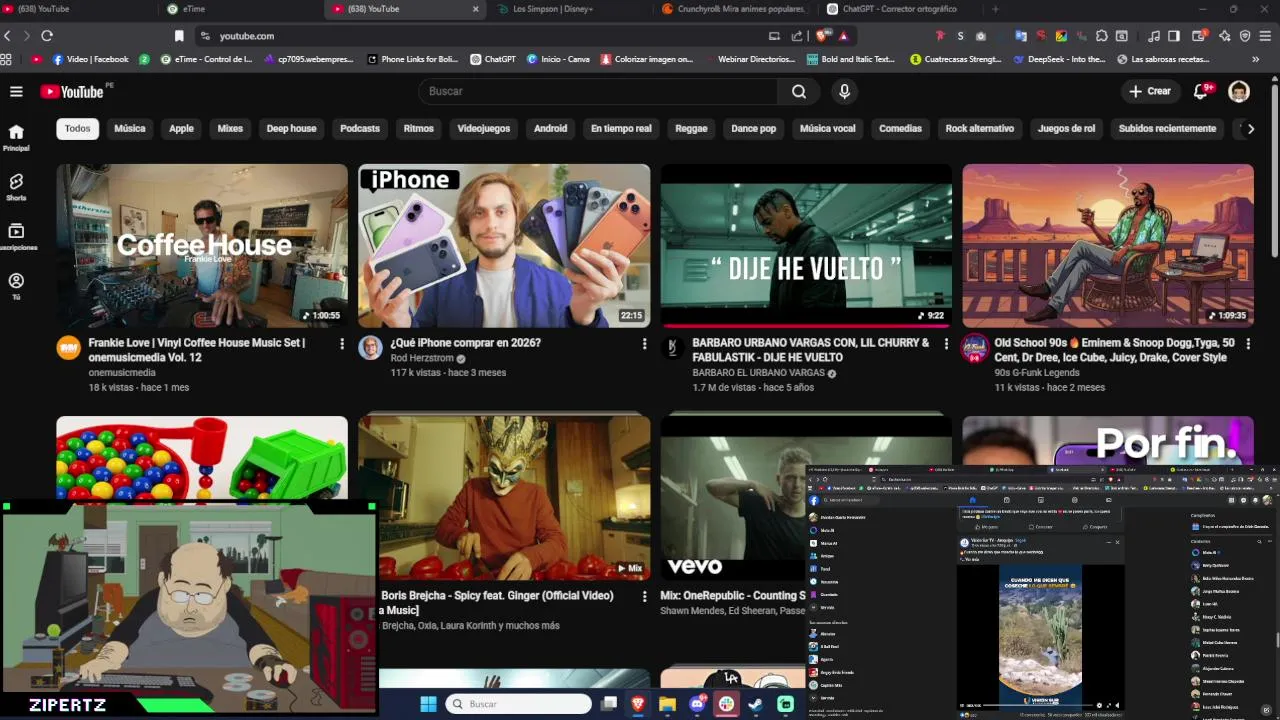Click the Rod Herzstrom channel avatar
The image size is (1280, 720).
[370, 348]
